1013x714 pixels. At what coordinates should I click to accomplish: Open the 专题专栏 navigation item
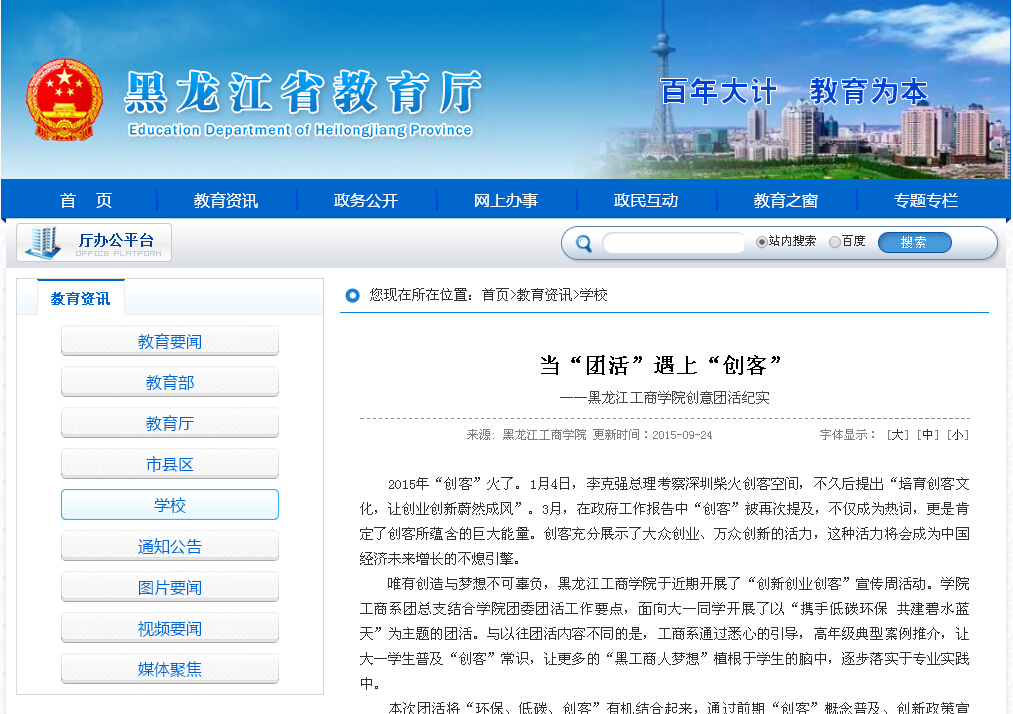tap(926, 201)
